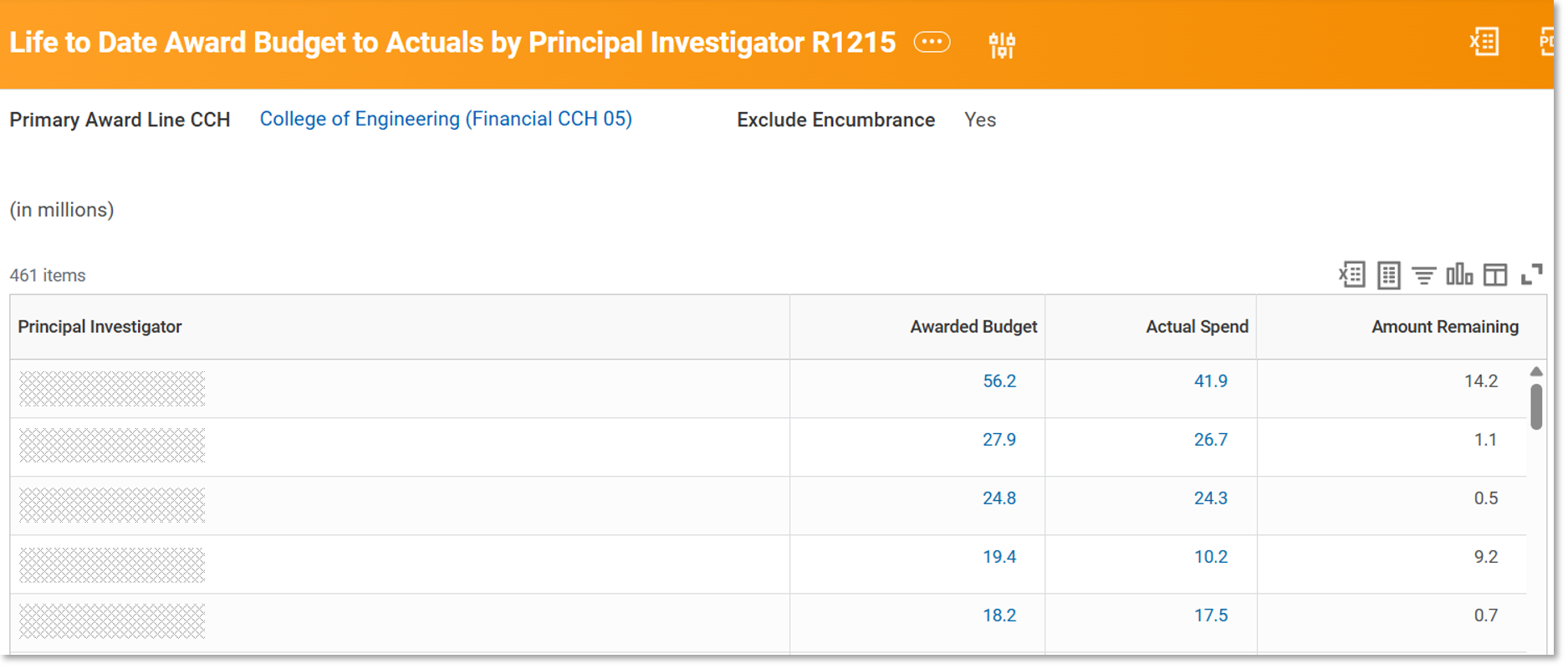1568x669 pixels.
Task: Open the Actual Spend value 41.9
Action: (1210, 381)
